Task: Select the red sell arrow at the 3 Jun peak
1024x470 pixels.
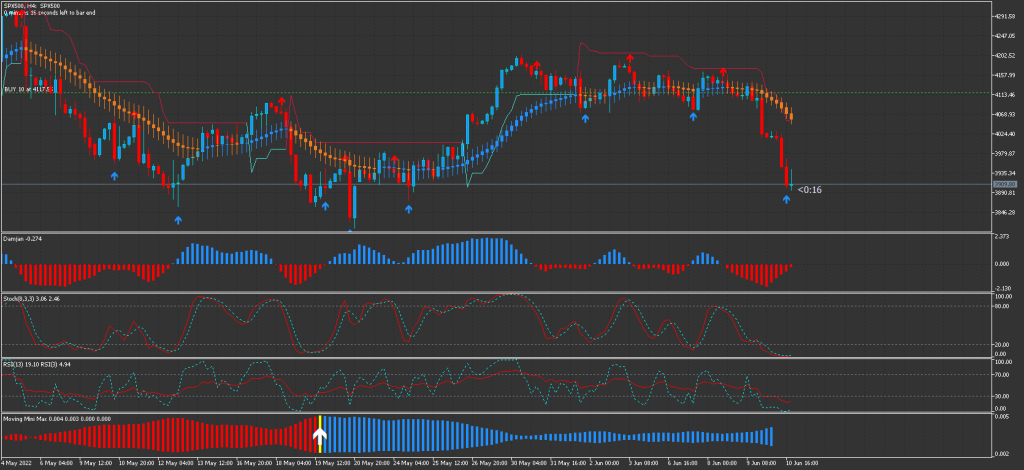Action: pos(629,59)
